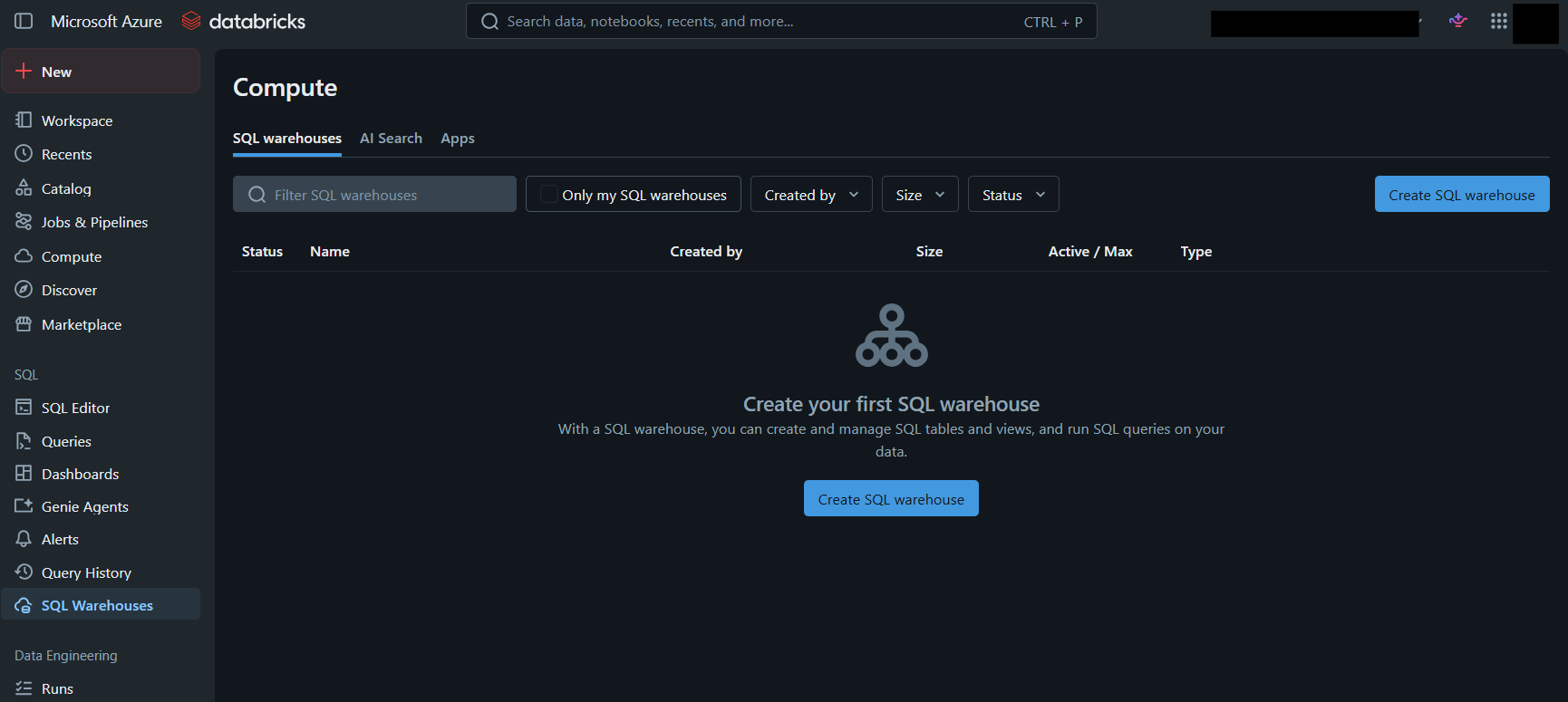
Task: Click the Genie Agents icon
Action: coord(24,506)
